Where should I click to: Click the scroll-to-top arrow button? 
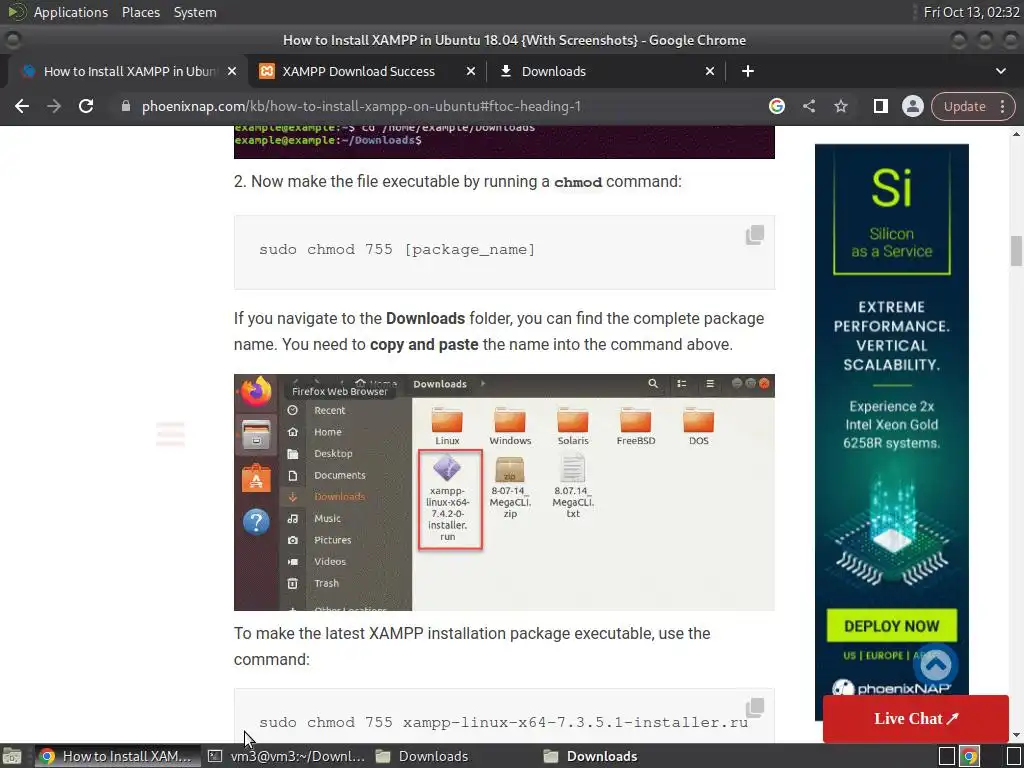(x=936, y=665)
